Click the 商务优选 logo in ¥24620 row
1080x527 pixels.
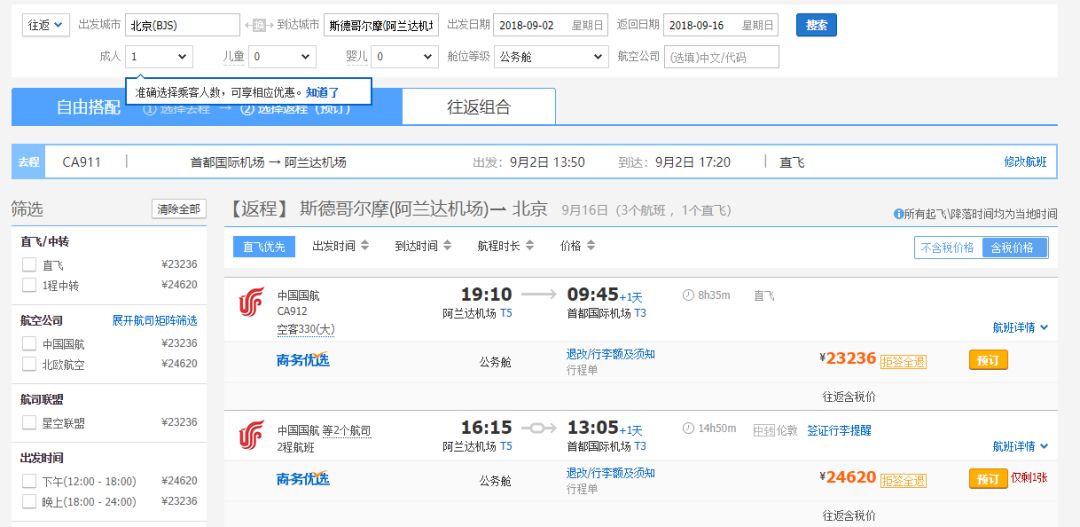pos(303,478)
